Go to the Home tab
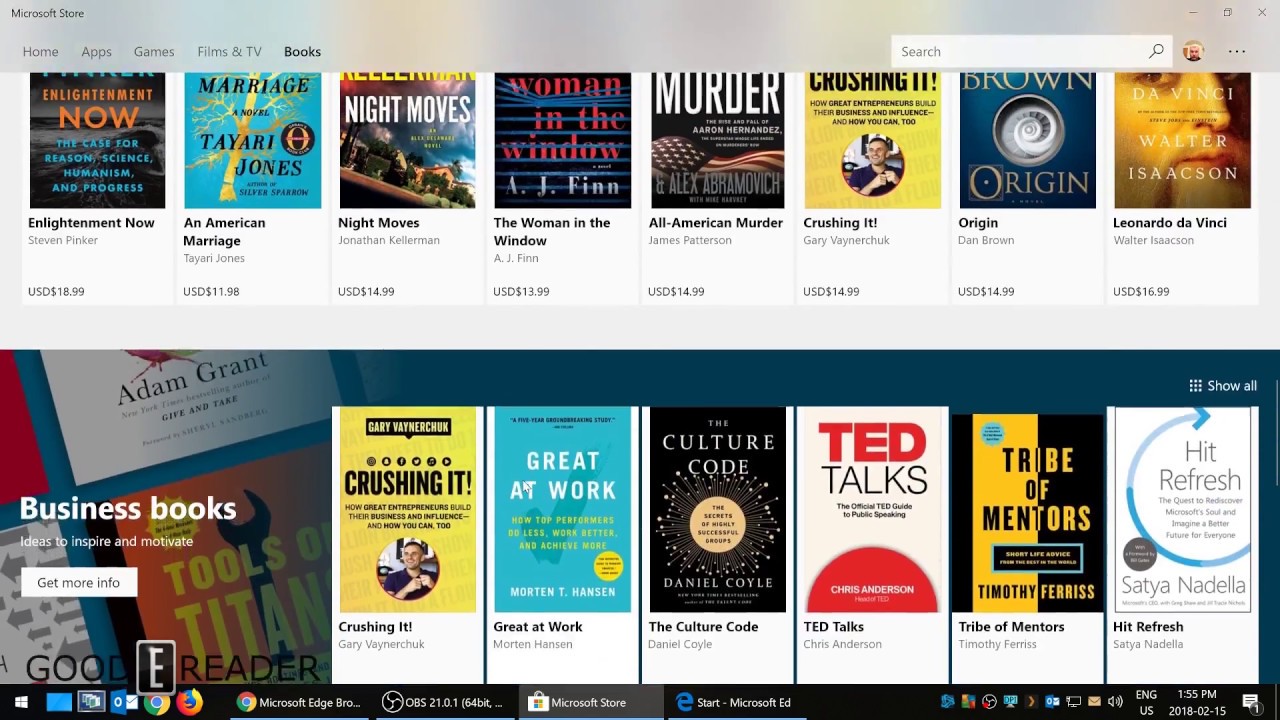This screenshot has height=720, width=1280. pyautogui.click(x=41, y=51)
